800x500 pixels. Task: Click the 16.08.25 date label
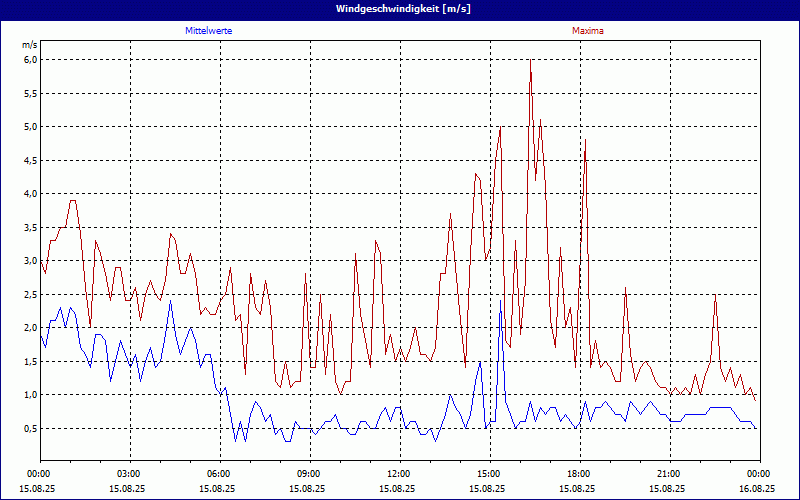point(758,489)
